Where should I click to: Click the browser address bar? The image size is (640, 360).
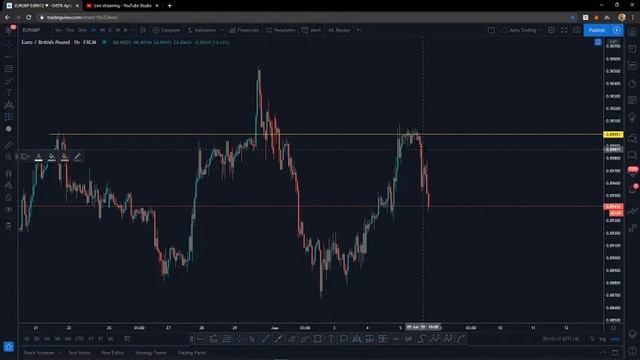click(x=302, y=18)
